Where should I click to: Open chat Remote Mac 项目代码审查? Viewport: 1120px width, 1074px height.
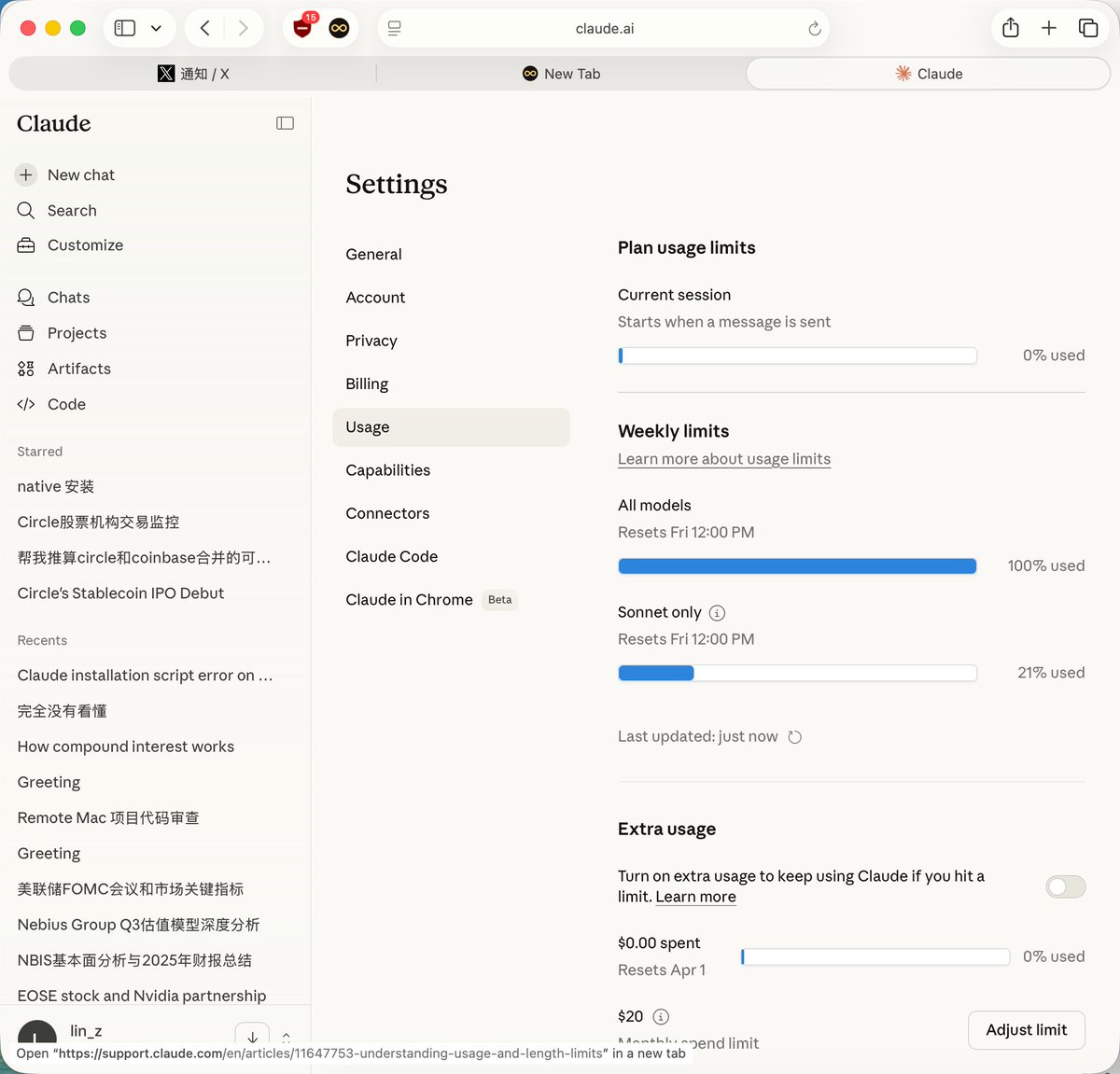point(108,817)
